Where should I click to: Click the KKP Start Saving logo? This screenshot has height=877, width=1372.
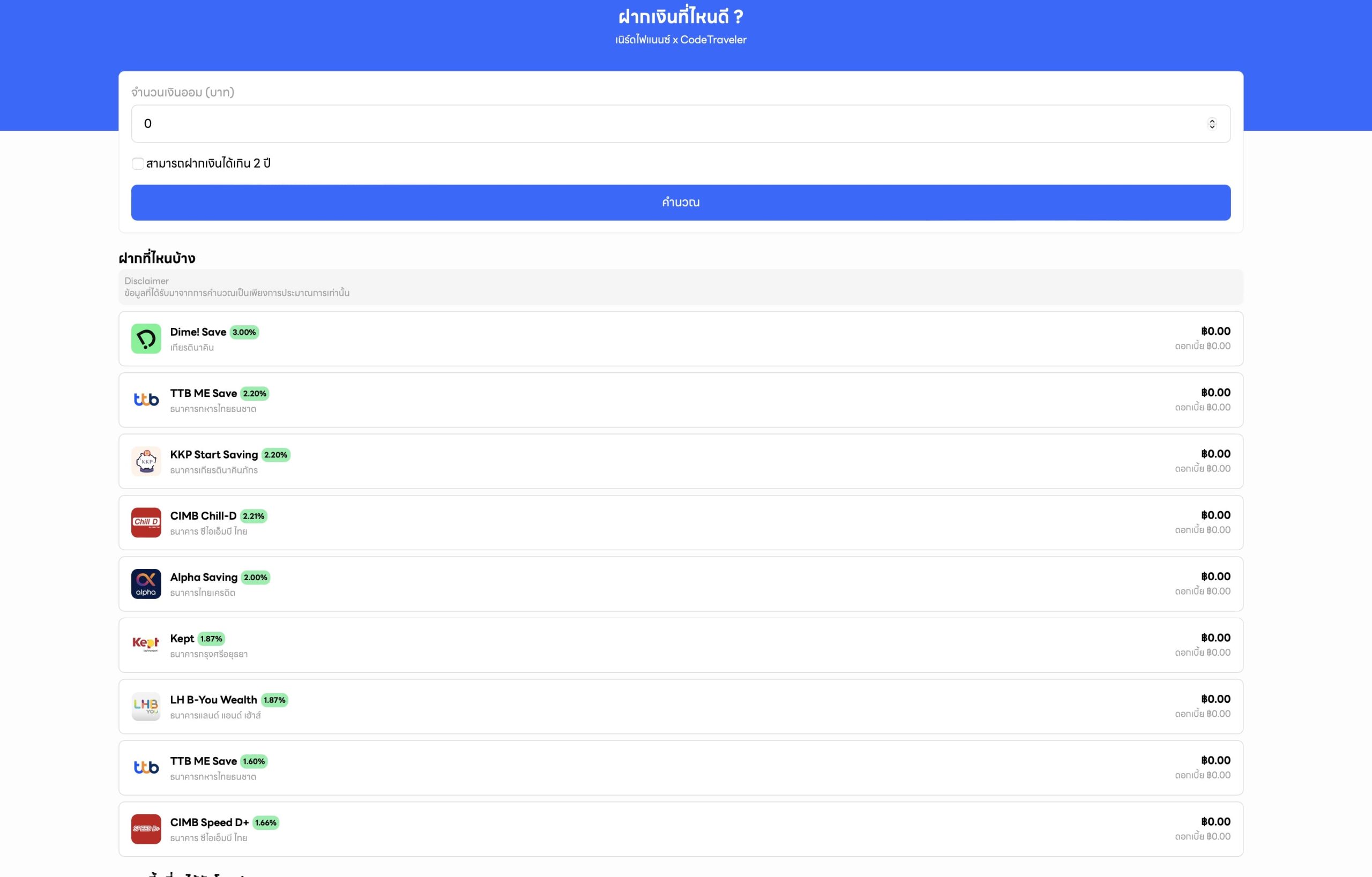[146, 461]
